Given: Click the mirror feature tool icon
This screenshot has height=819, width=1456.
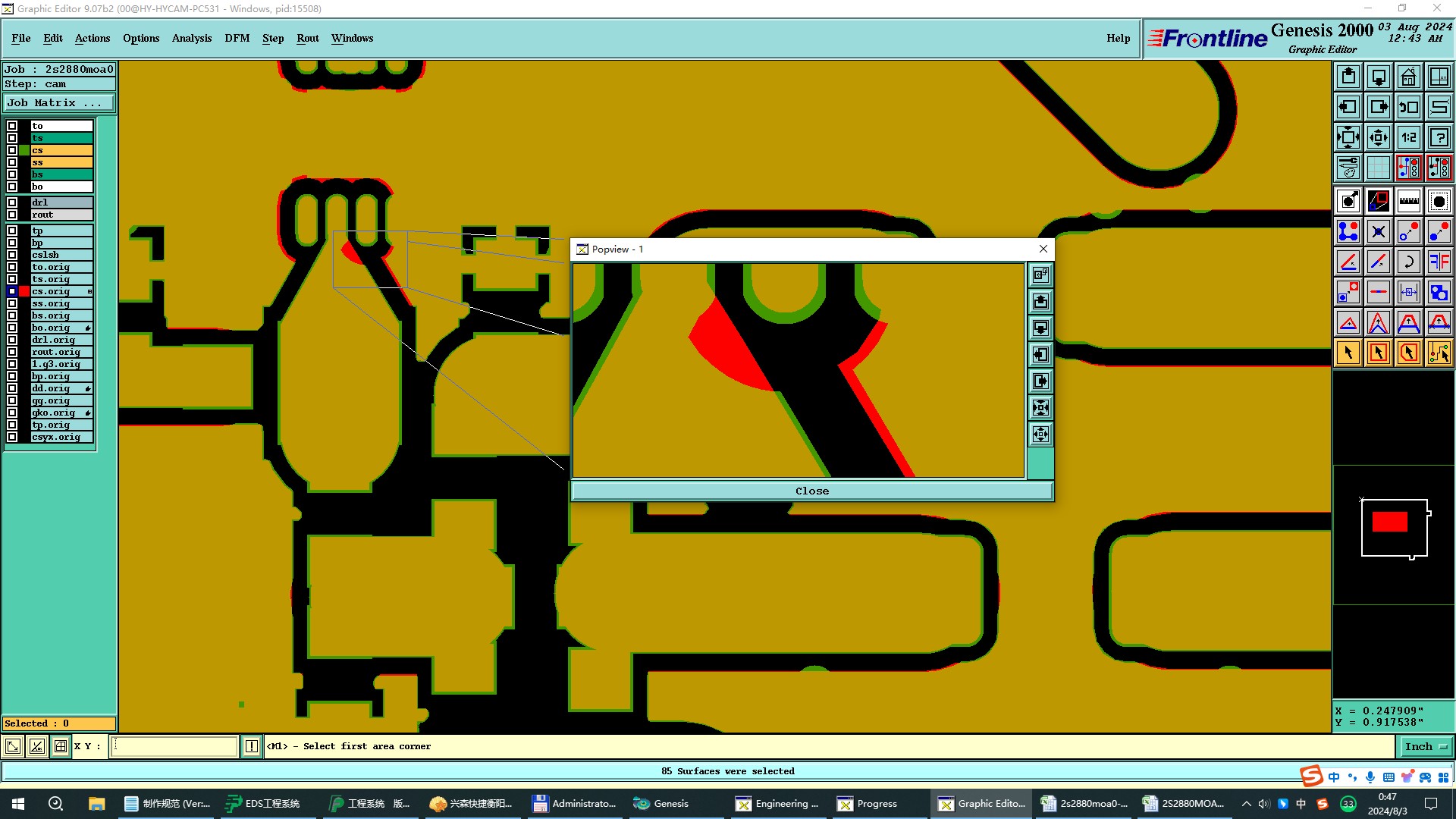Looking at the screenshot, I should tap(1439, 262).
